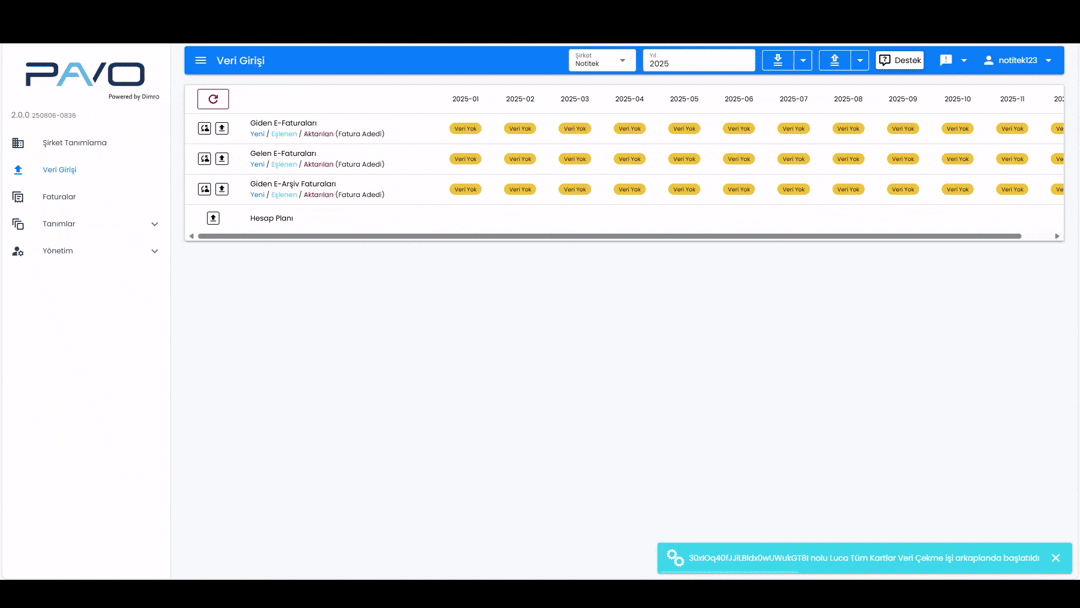This screenshot has height=608, width=1080.
Task: Click the upload icon in Hesap Planı row
Action: [x=213, y=218]
